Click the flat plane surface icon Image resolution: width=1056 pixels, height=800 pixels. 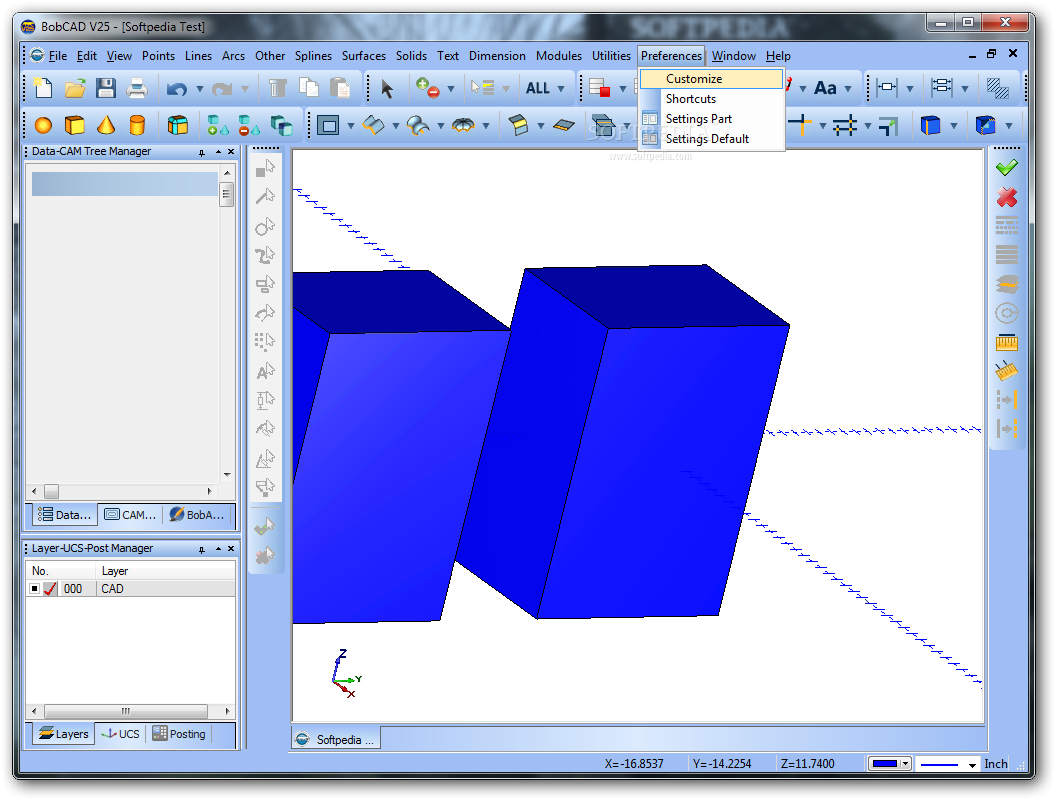[x=564, y=125]
